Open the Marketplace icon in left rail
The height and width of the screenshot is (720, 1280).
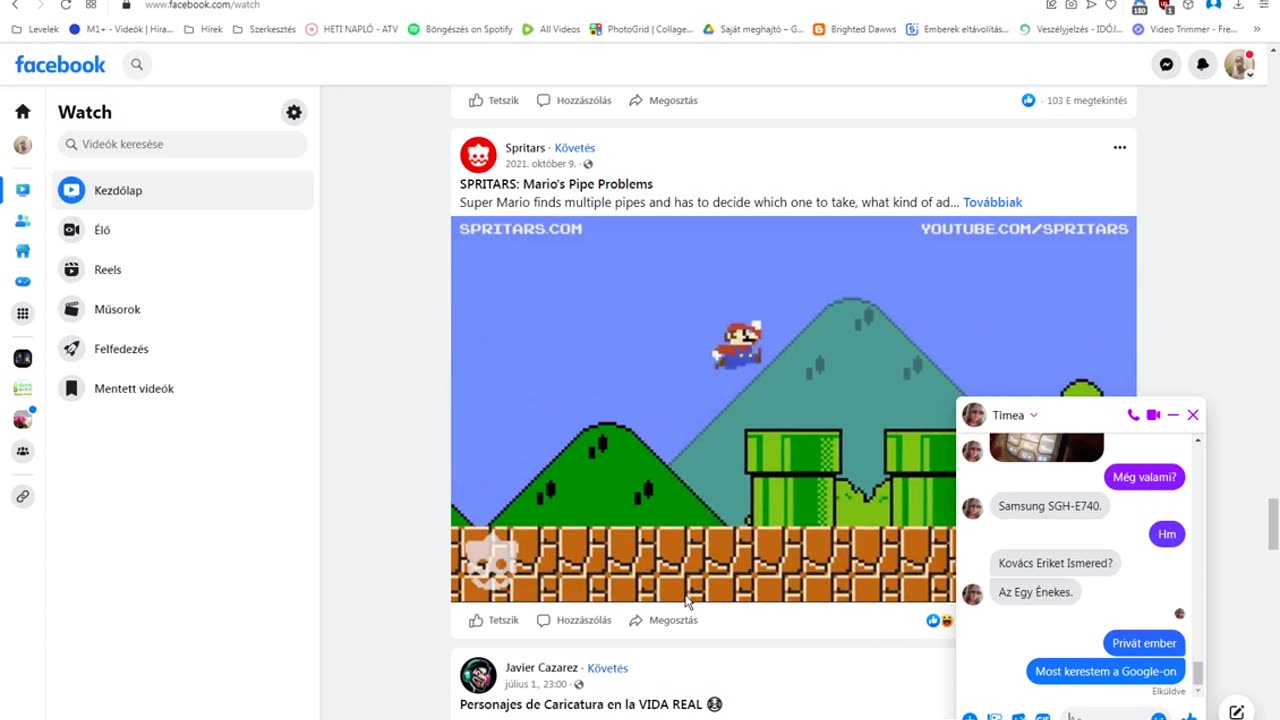tap(23, 251)
